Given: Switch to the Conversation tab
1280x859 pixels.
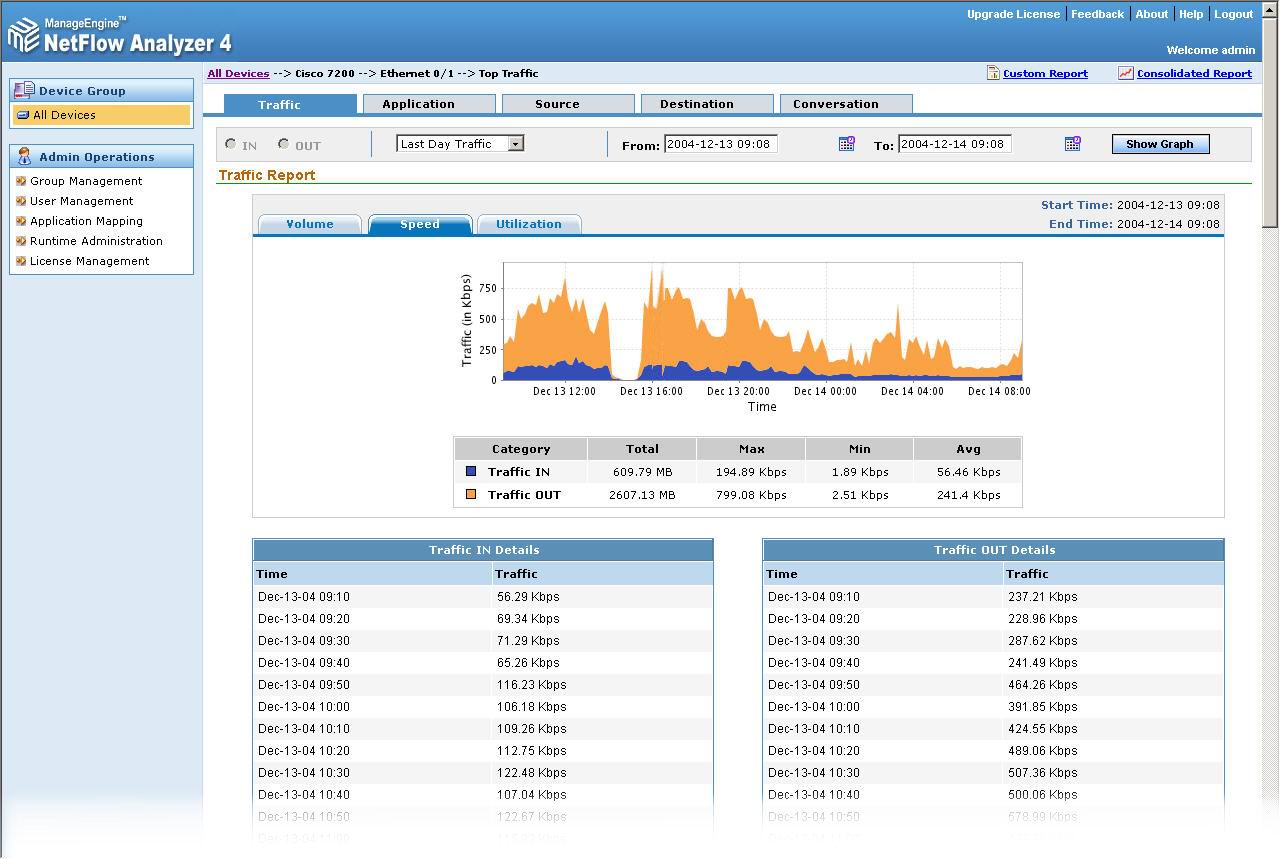Looking at the screenshot, I should click(846, 104).
